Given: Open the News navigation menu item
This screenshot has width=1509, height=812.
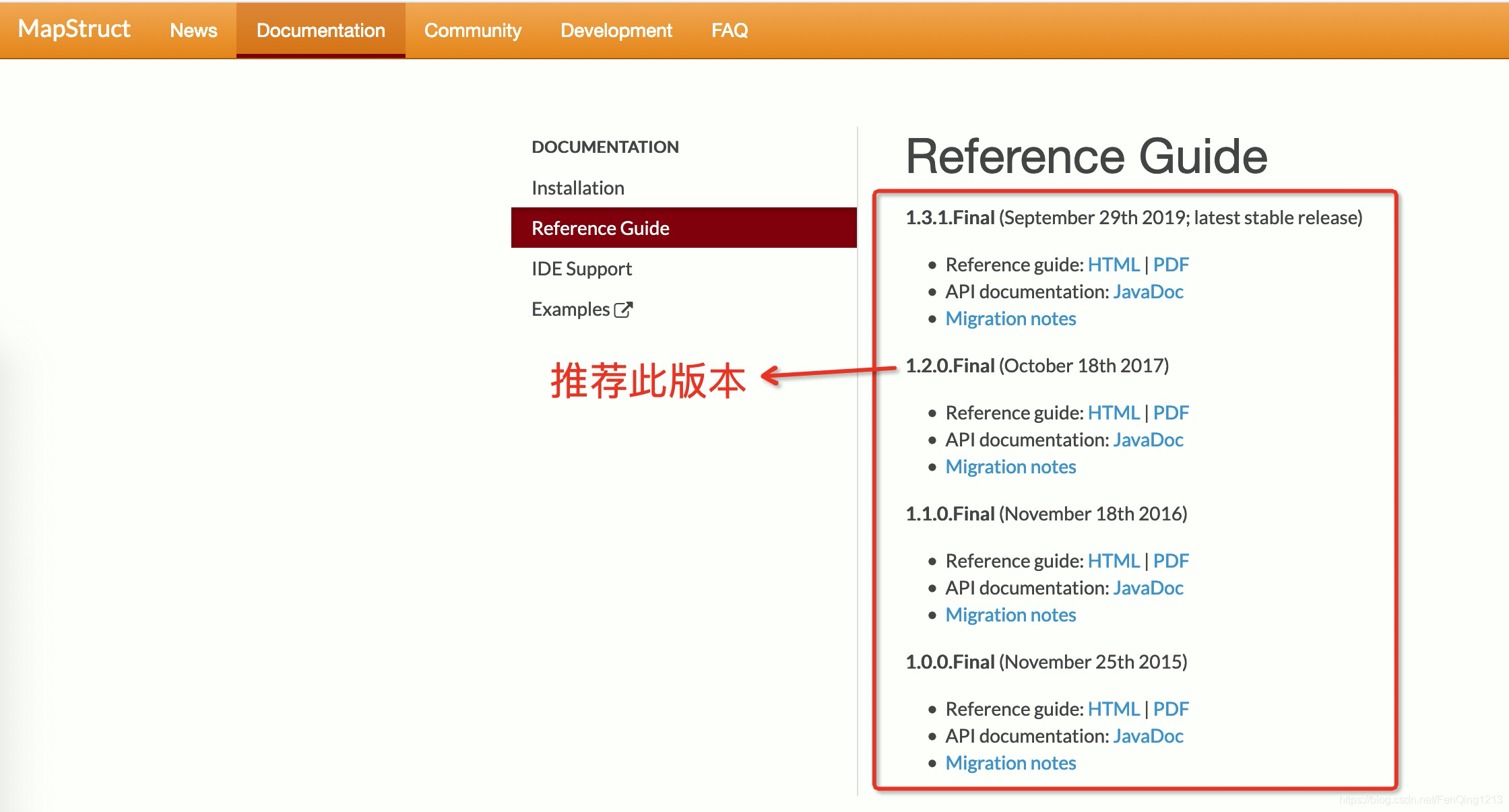Looking at the screenshot, I should pos(191,29).
